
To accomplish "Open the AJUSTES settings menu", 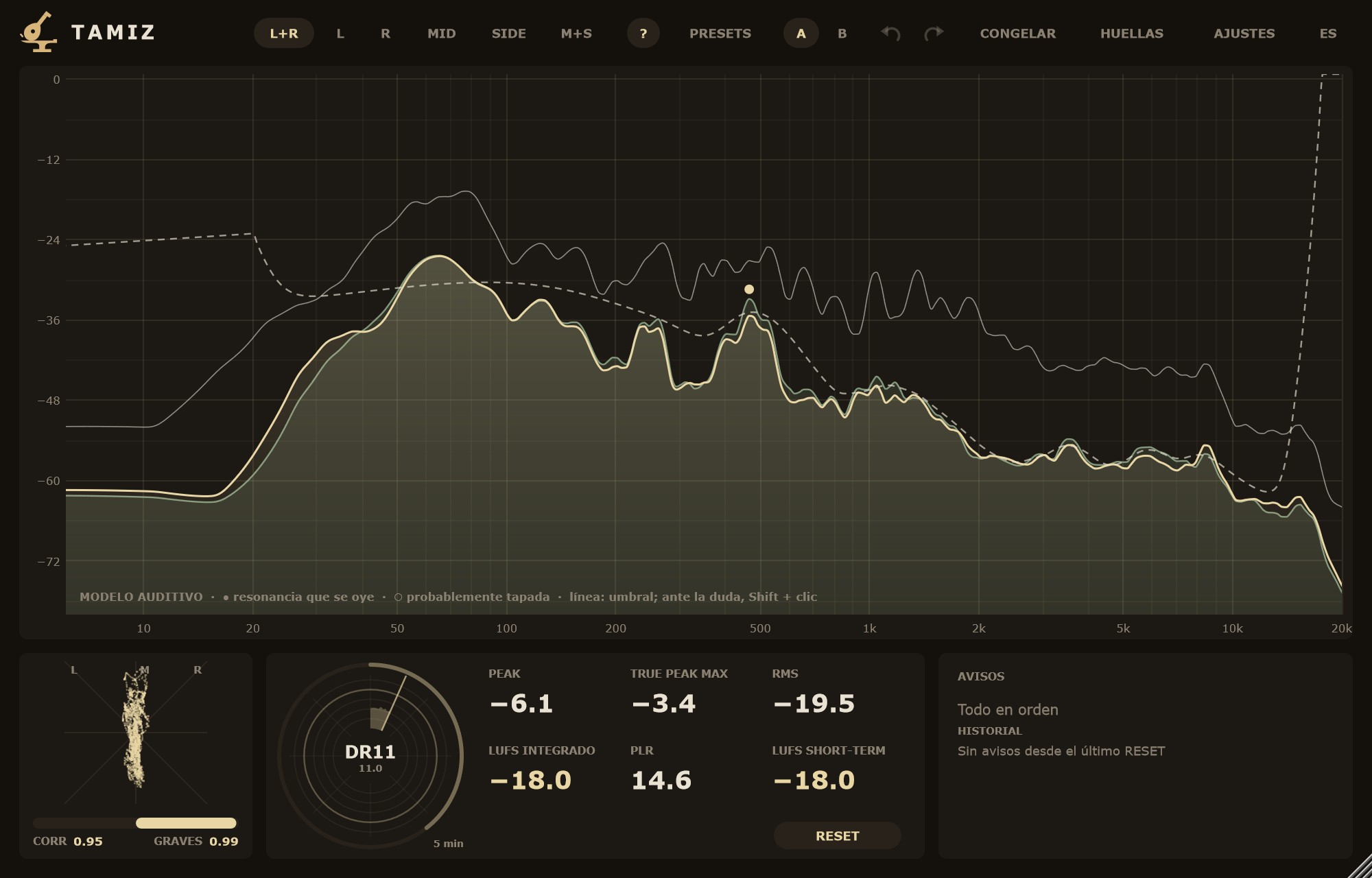I will [1244, 33].
